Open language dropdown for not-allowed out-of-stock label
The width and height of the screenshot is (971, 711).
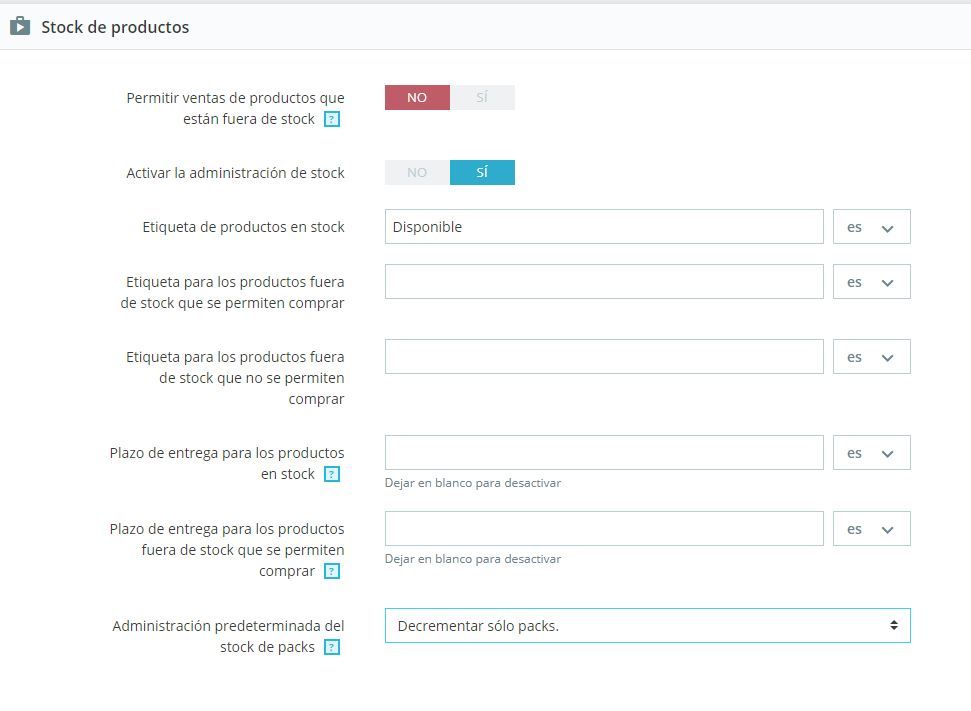tap(871, 357)
